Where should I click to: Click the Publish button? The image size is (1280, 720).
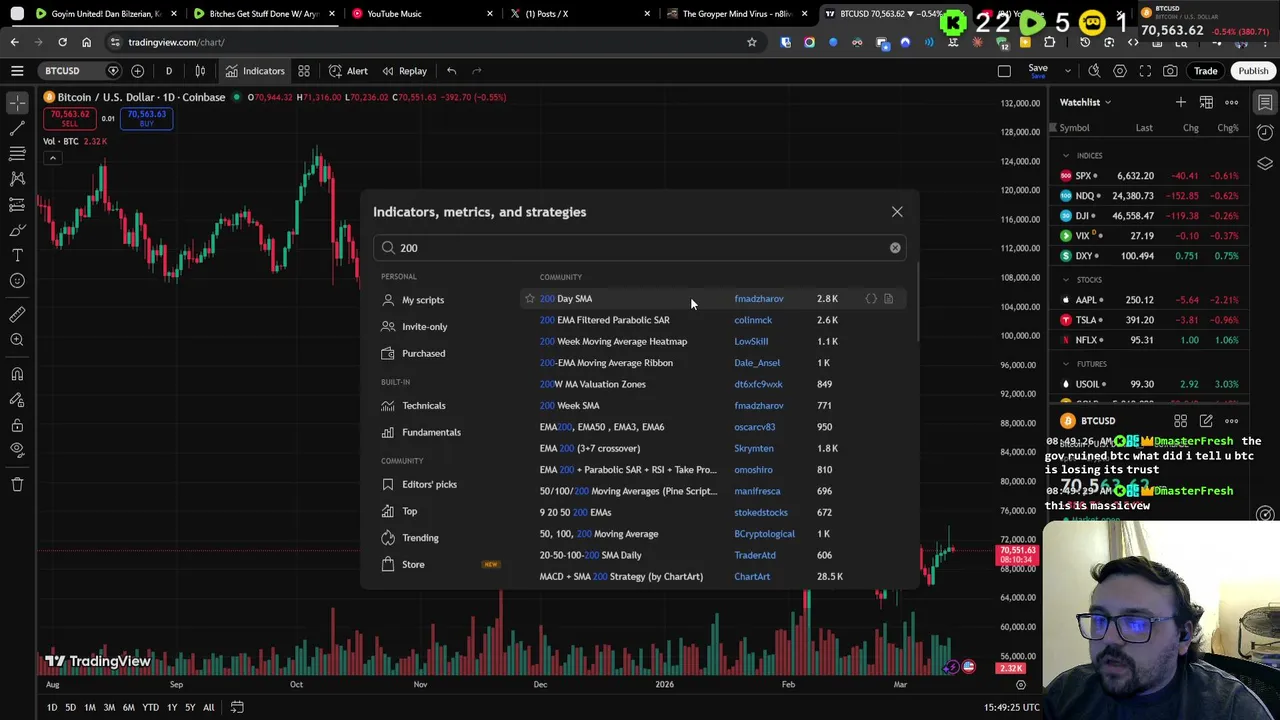1253,71
